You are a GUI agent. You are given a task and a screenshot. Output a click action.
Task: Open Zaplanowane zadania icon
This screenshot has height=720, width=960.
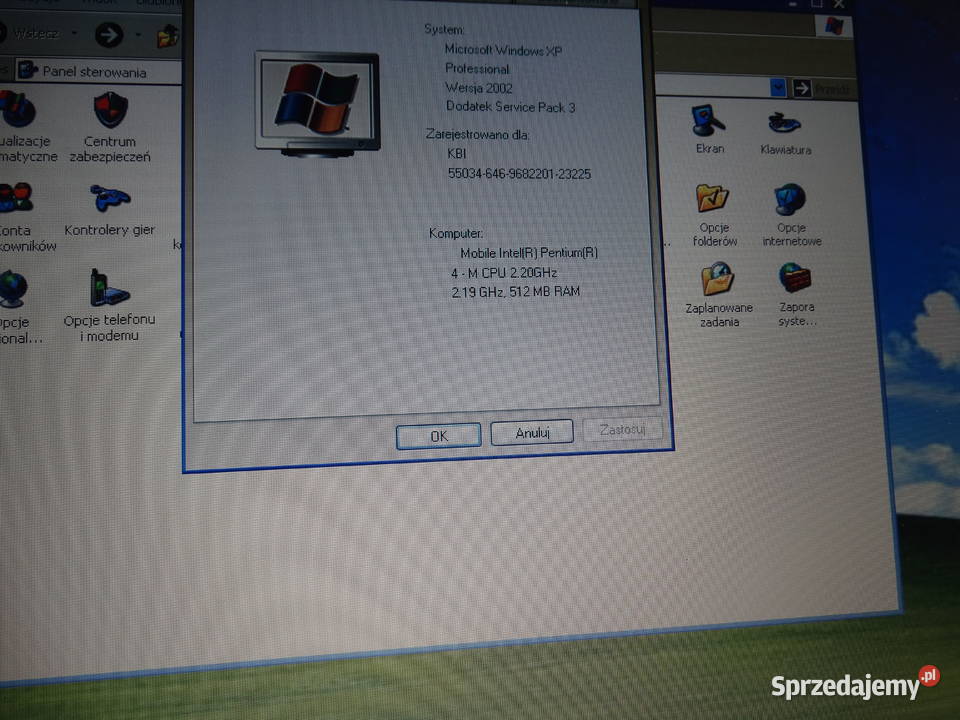pyautogui.click(x=717, y=279)
